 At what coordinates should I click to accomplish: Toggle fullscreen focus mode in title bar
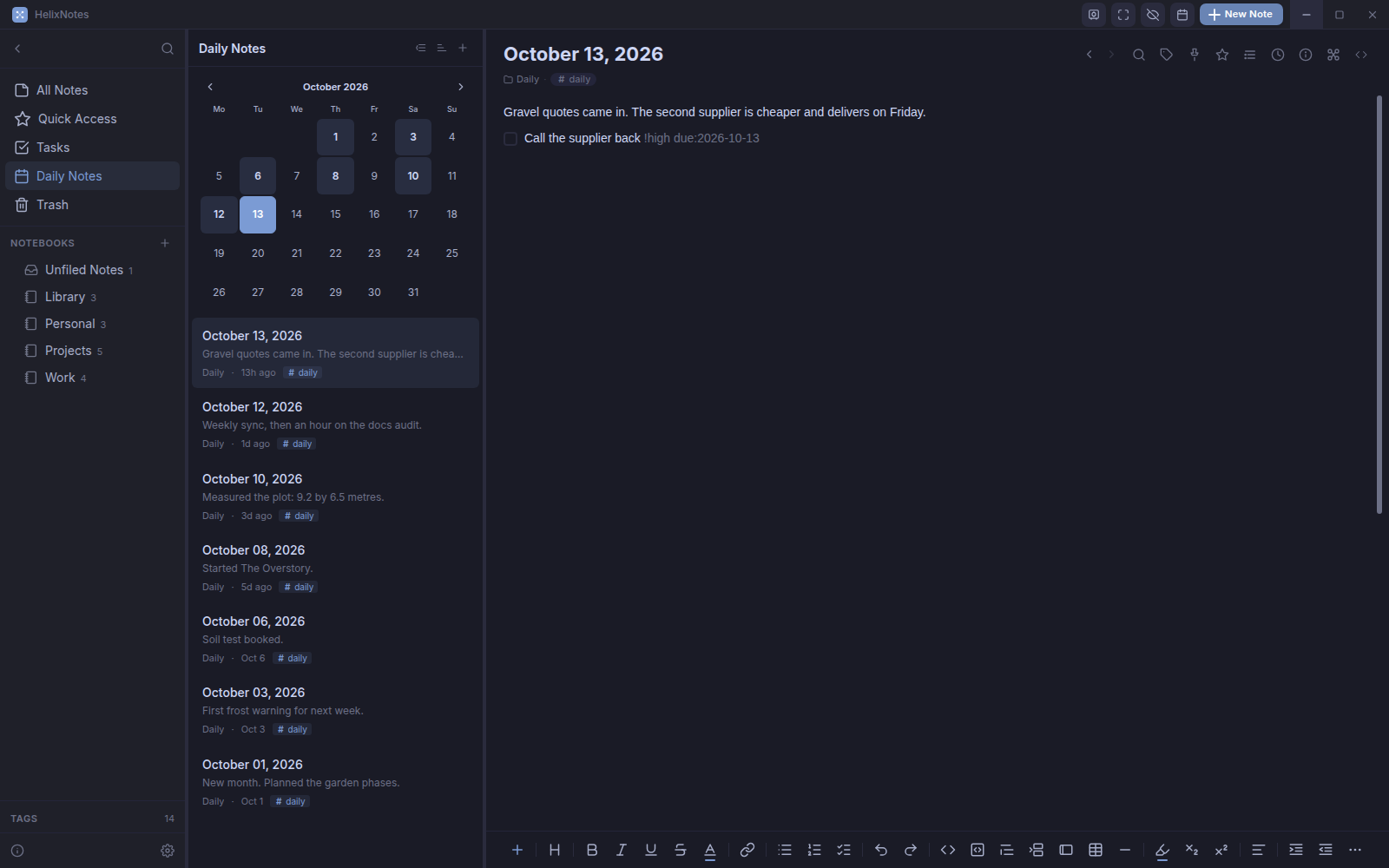(x=1123, y=15)
